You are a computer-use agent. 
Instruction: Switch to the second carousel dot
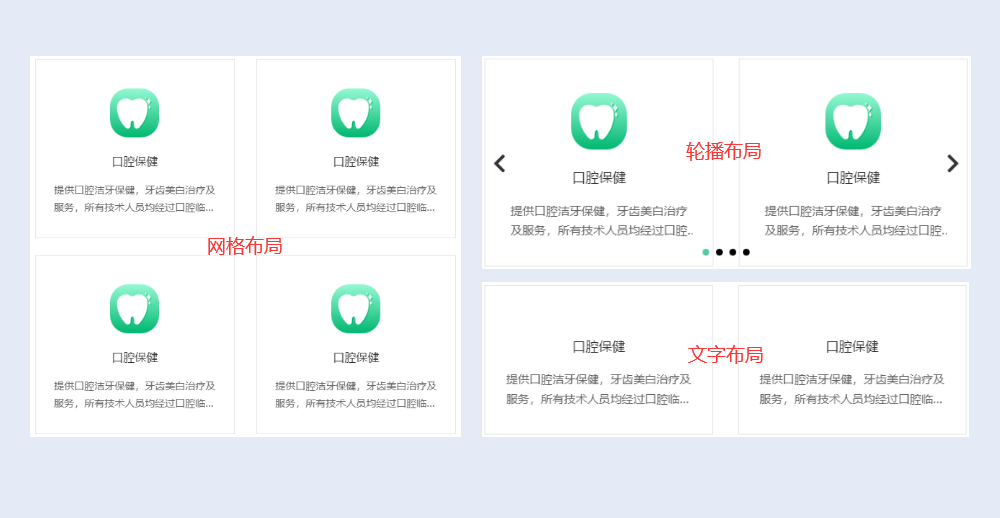click(x=720, y=252)
